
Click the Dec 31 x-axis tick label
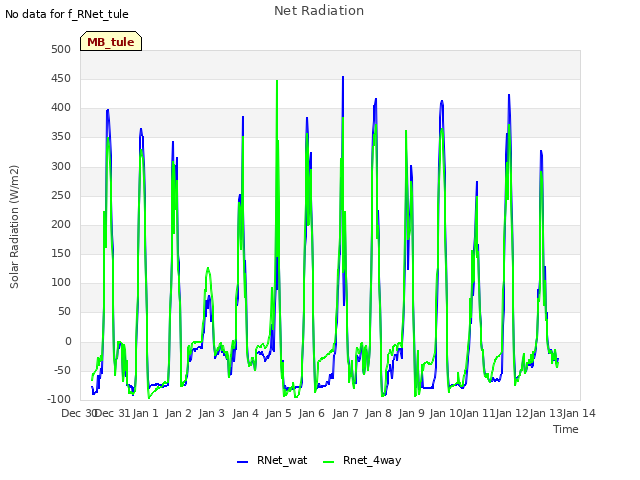[112, 413]
